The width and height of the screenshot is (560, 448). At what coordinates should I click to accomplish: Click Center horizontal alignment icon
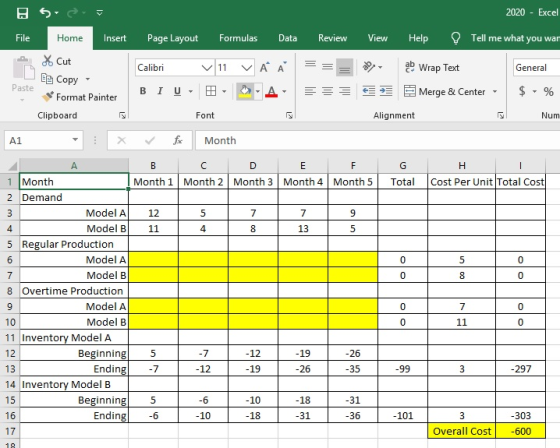[327, 91]
